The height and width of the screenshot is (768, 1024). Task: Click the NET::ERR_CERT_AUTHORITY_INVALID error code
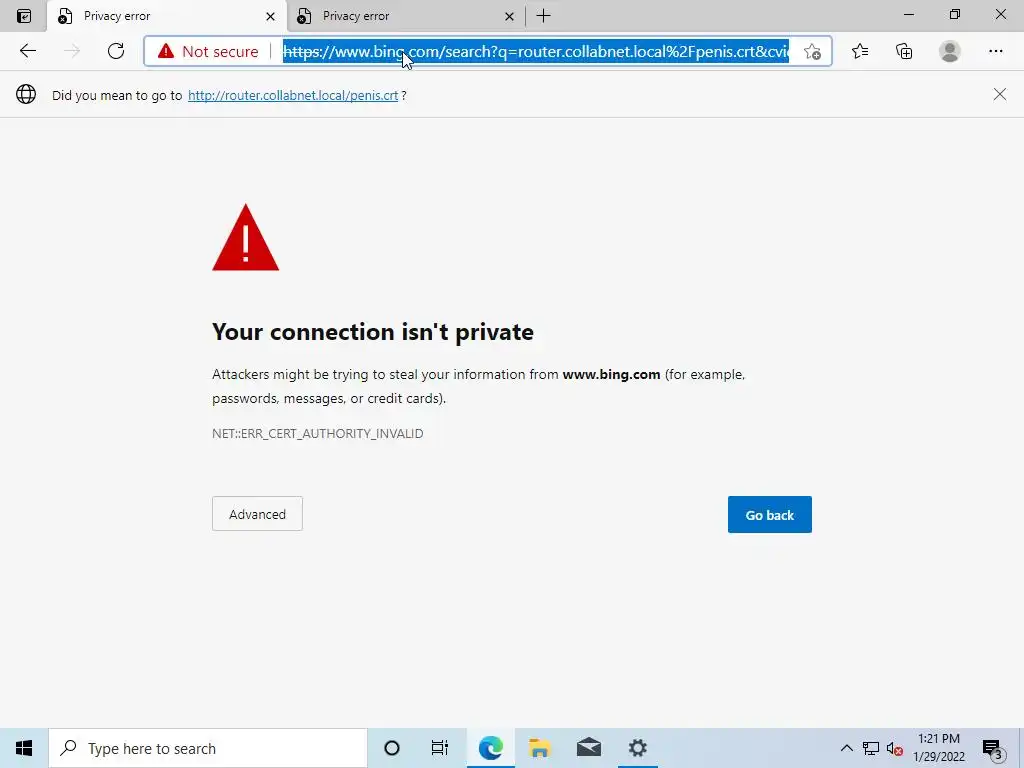pyautogui.click(x=317, y=434)
